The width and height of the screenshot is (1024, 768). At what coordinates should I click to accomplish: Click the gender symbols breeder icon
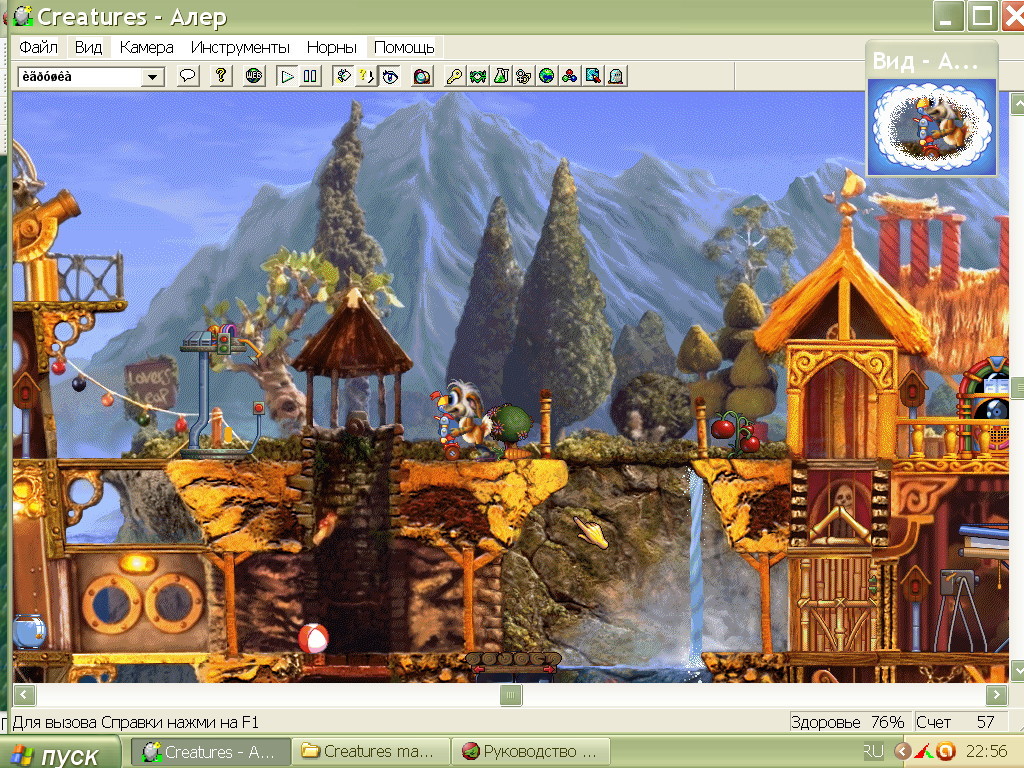tap(524, 76)
